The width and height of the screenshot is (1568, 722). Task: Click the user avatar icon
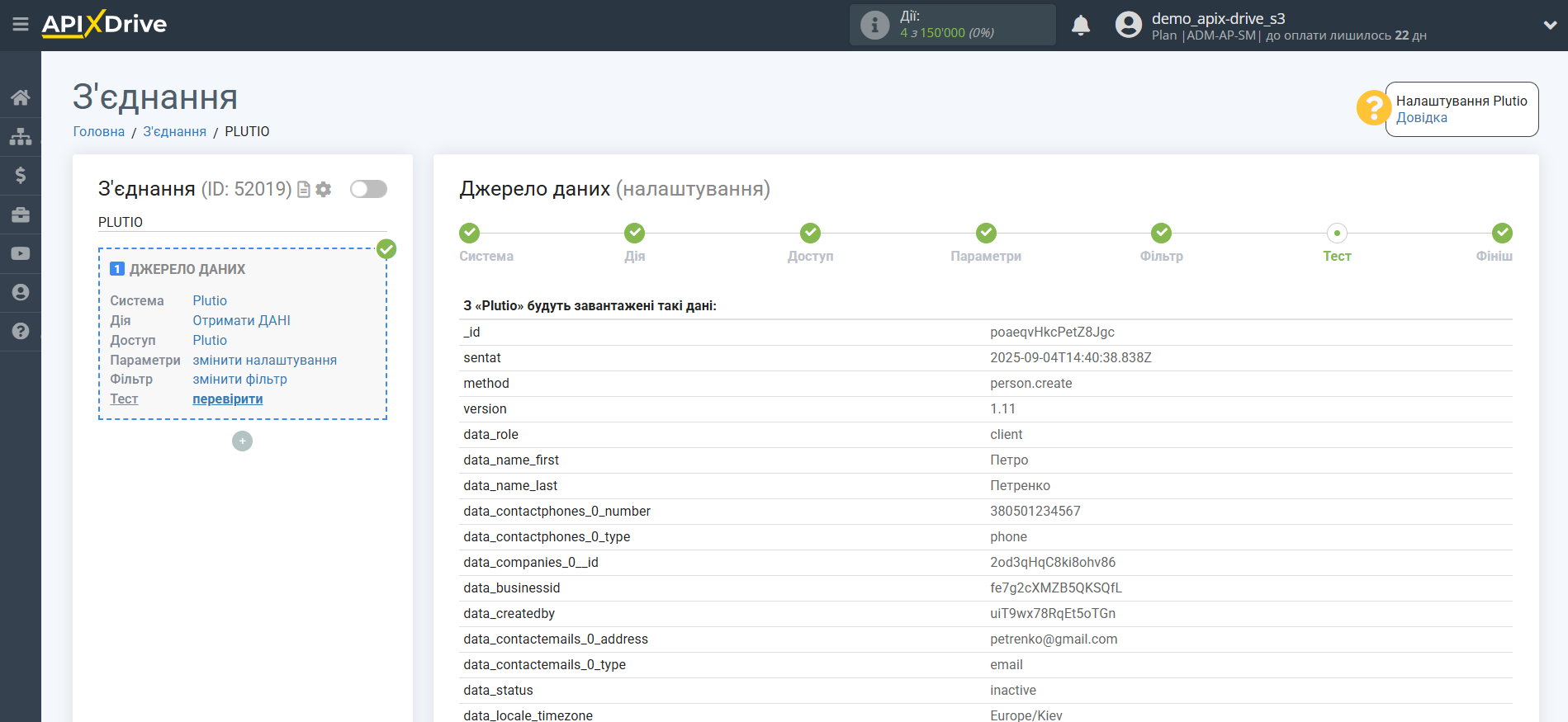tap(1129, 25)
